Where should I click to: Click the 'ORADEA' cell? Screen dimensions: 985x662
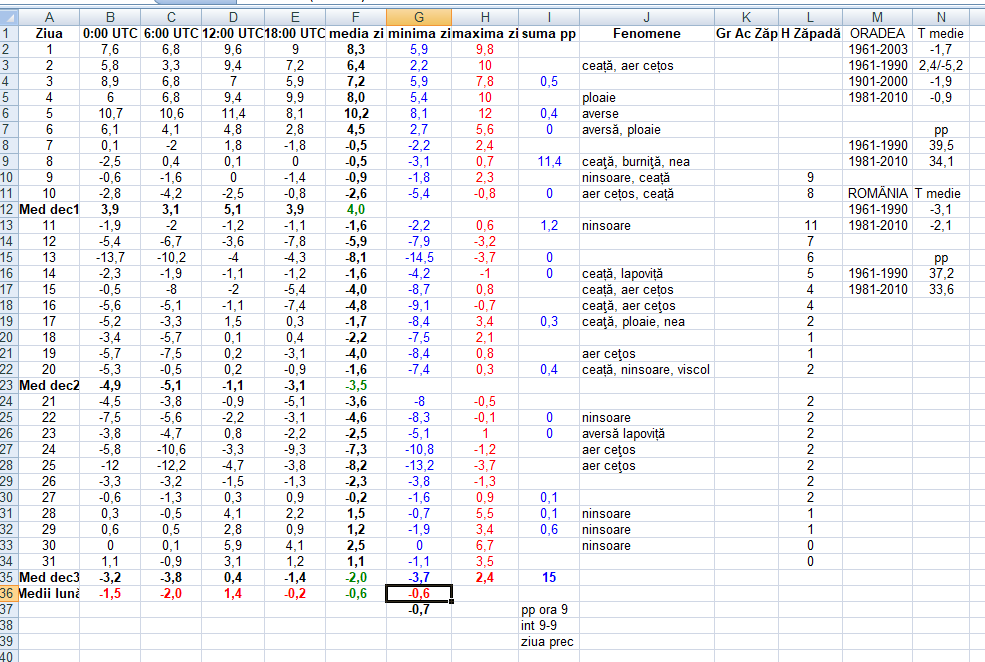[877, 34]
